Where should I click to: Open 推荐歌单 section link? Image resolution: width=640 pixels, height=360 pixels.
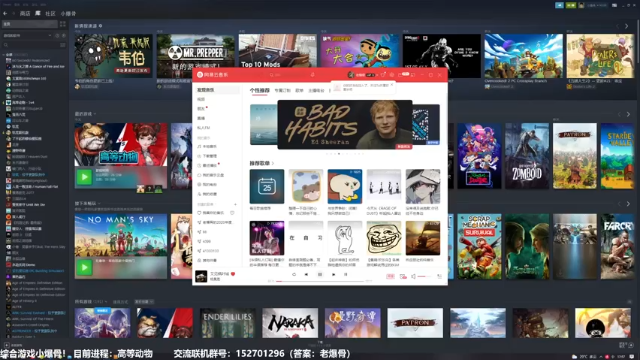tap(262, 163)
